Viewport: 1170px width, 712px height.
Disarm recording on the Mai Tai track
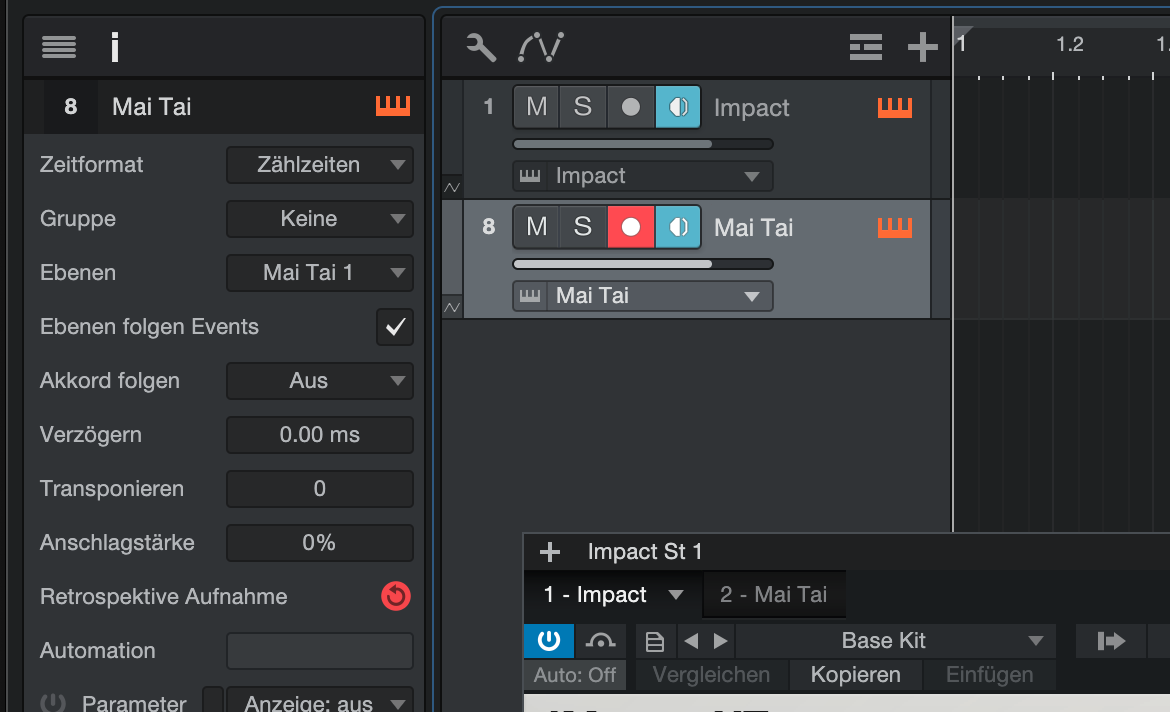[631, 226]
